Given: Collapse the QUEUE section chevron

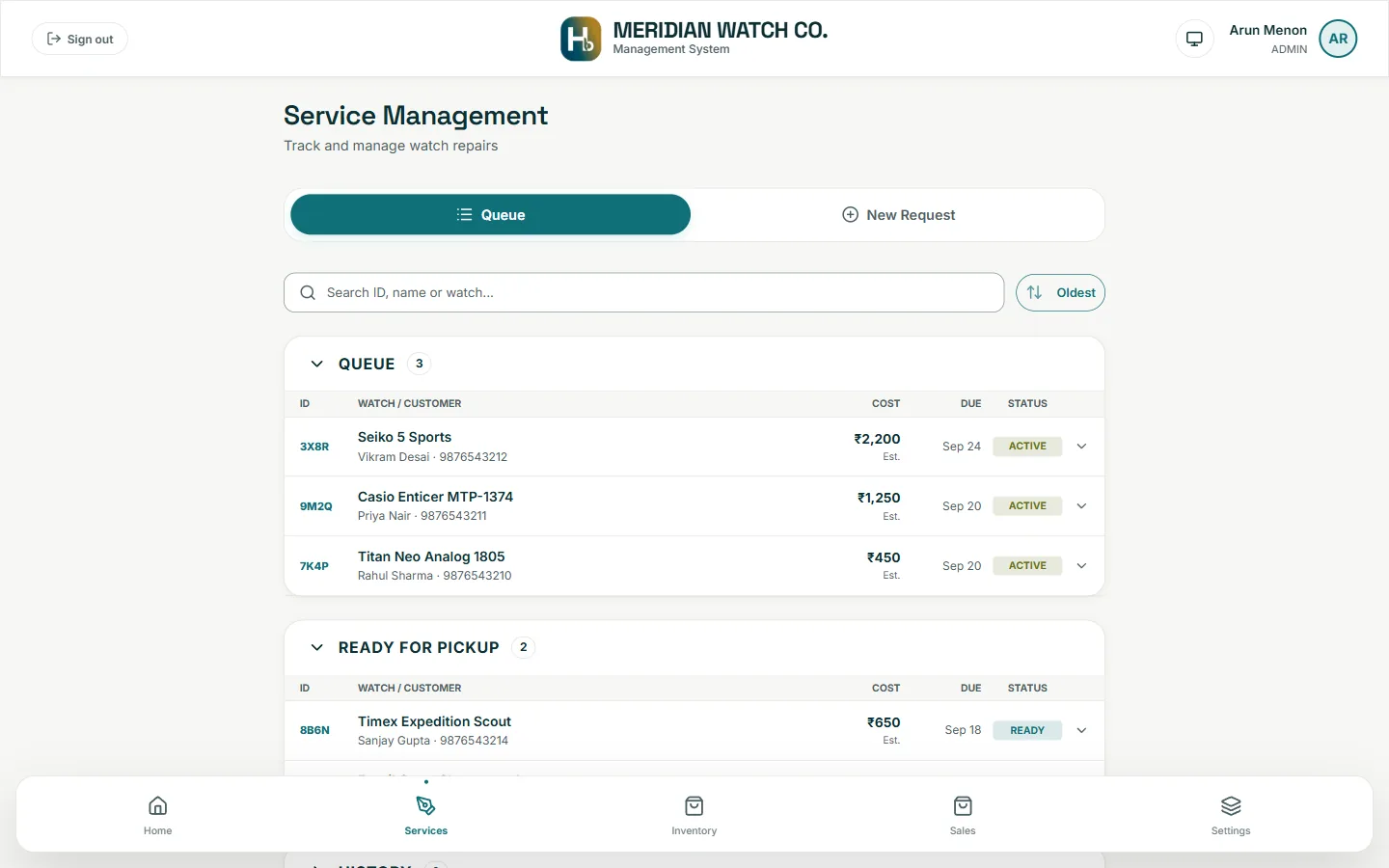Looking at the screenshot, I should [316, 364].
